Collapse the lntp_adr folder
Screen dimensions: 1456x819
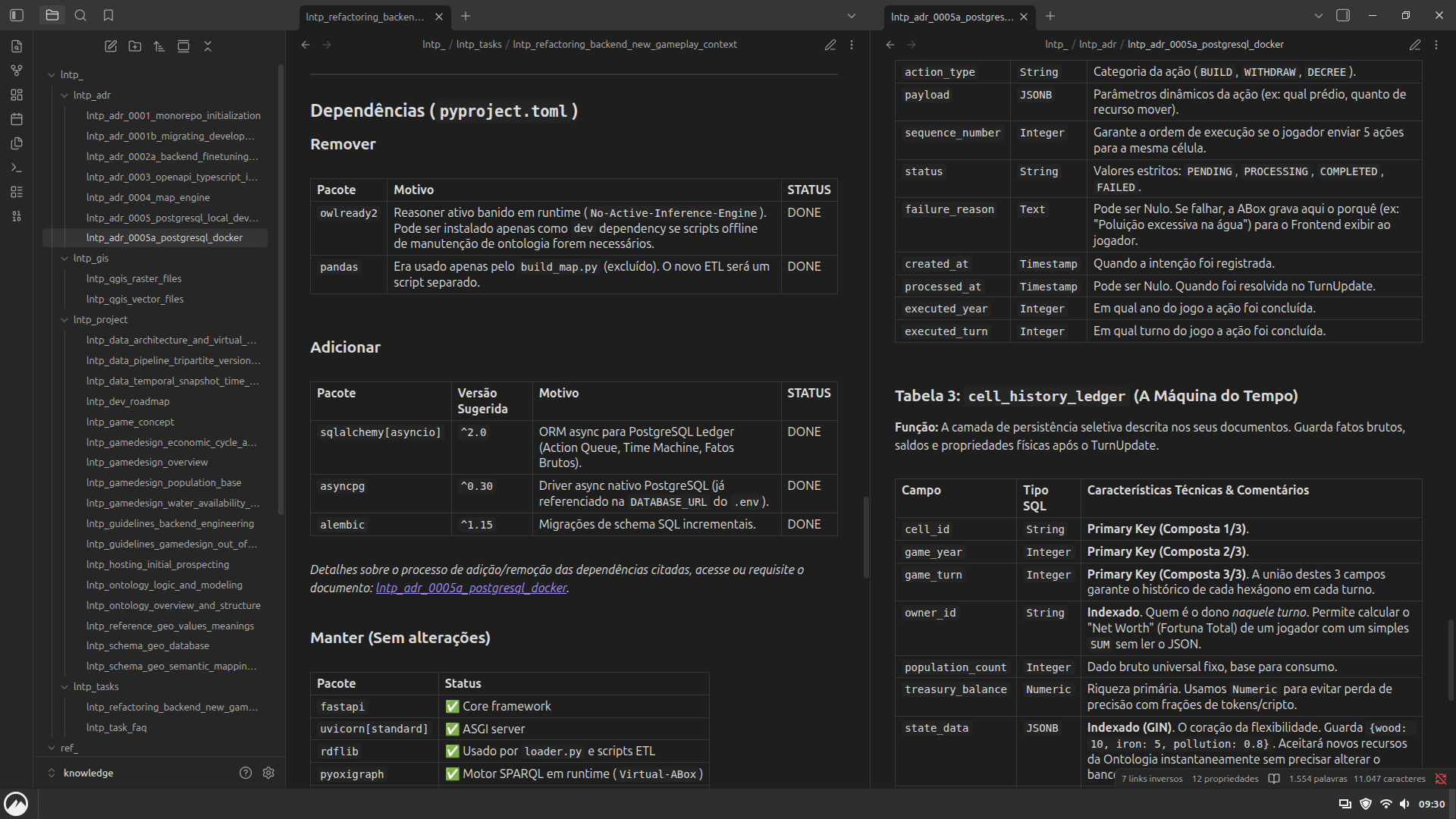[x=64, y=95]
